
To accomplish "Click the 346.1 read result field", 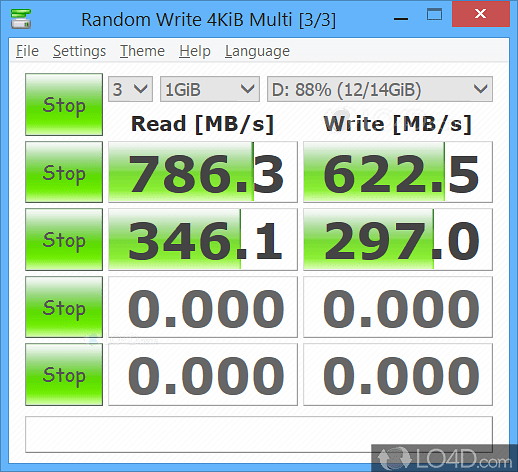I will pos(203,239).
